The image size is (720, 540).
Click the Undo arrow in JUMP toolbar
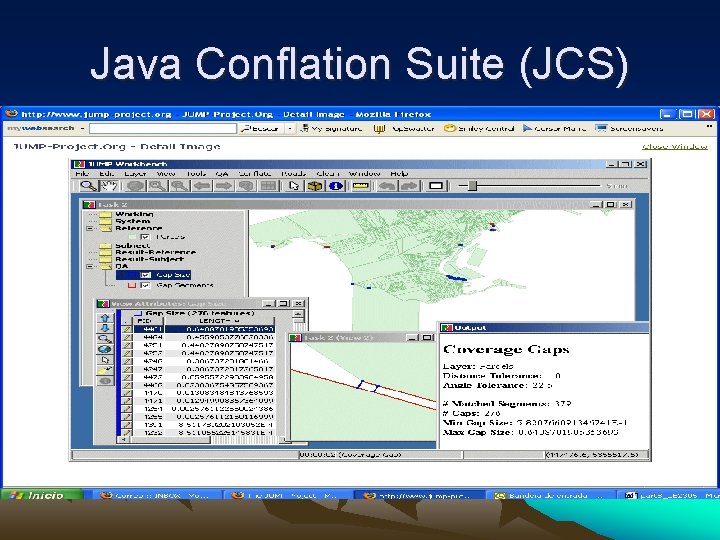pos(387,186)
